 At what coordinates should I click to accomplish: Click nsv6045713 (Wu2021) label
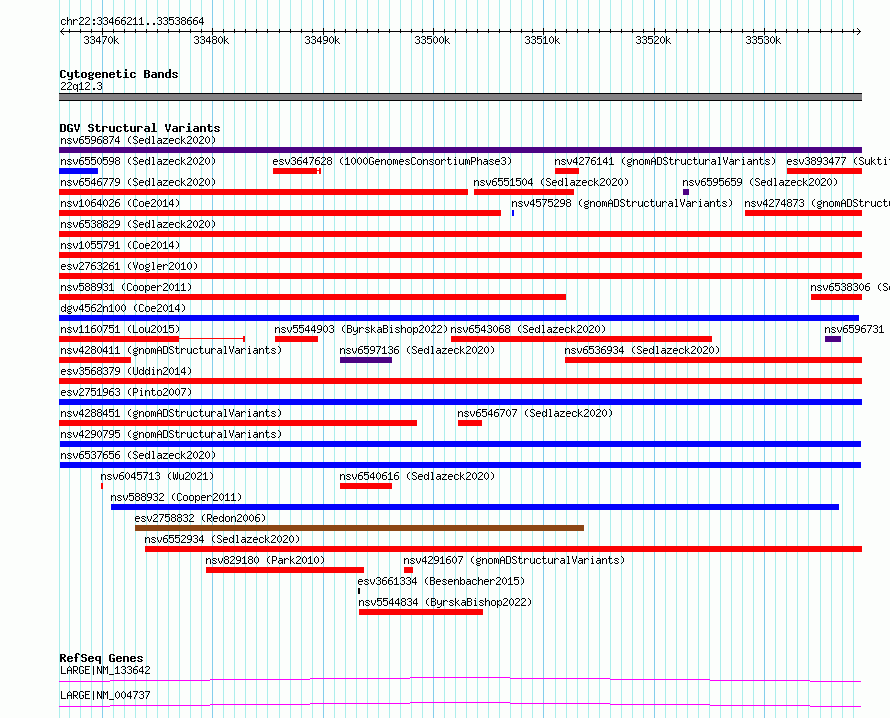click(x=157, y=476)
